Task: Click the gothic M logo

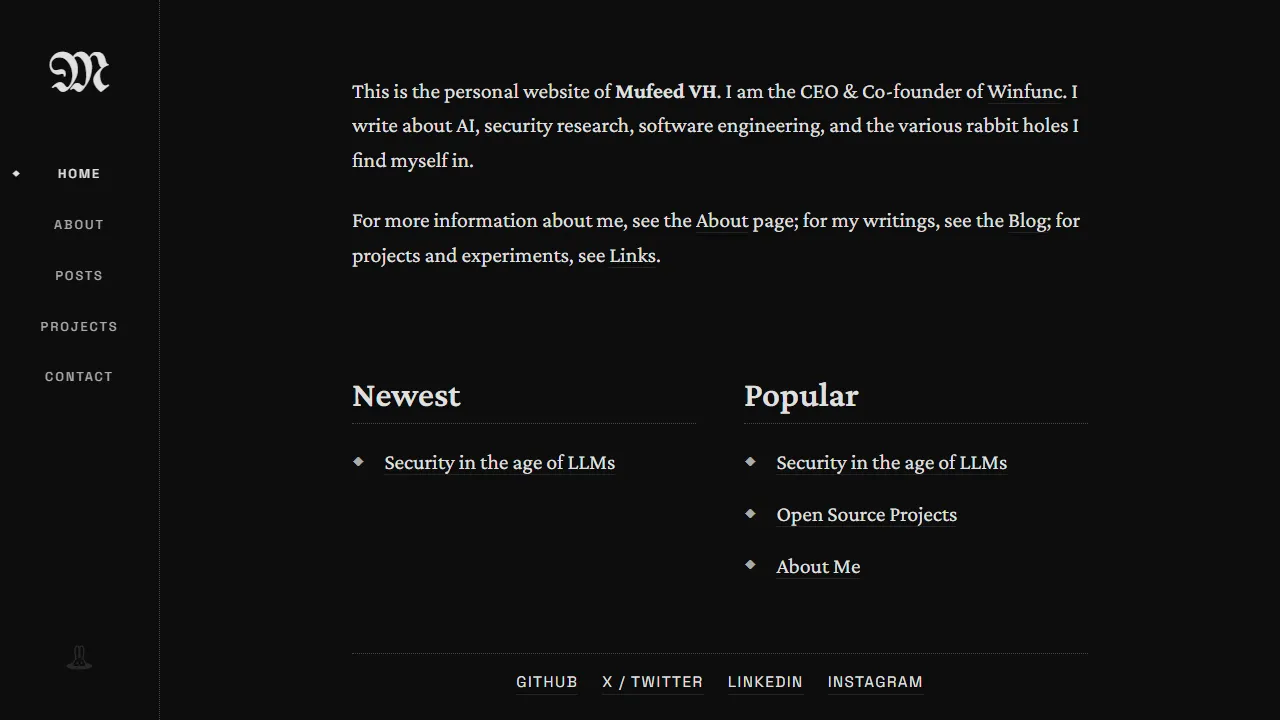Action: tap(79, 70)
